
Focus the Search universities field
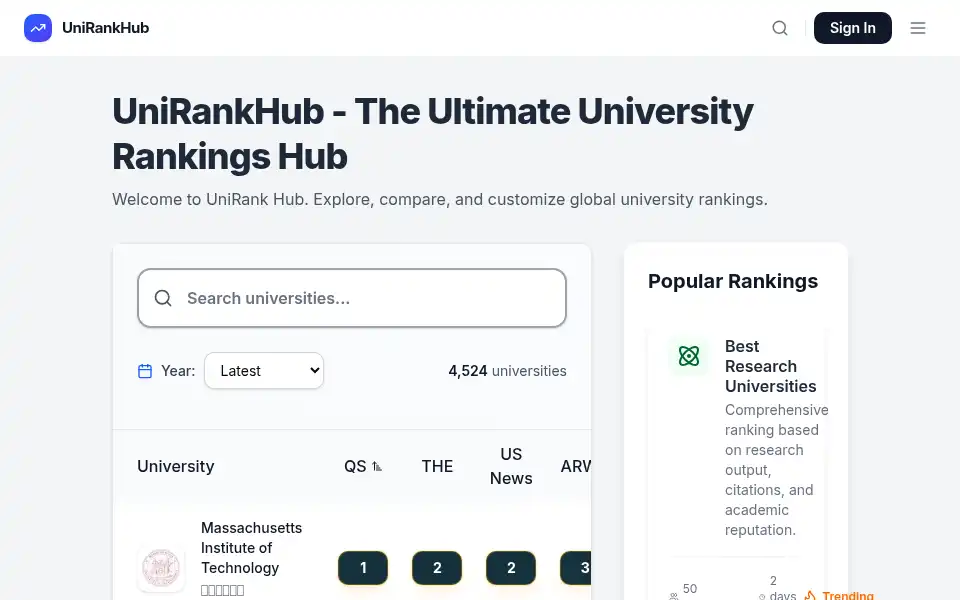click(351, 298)
